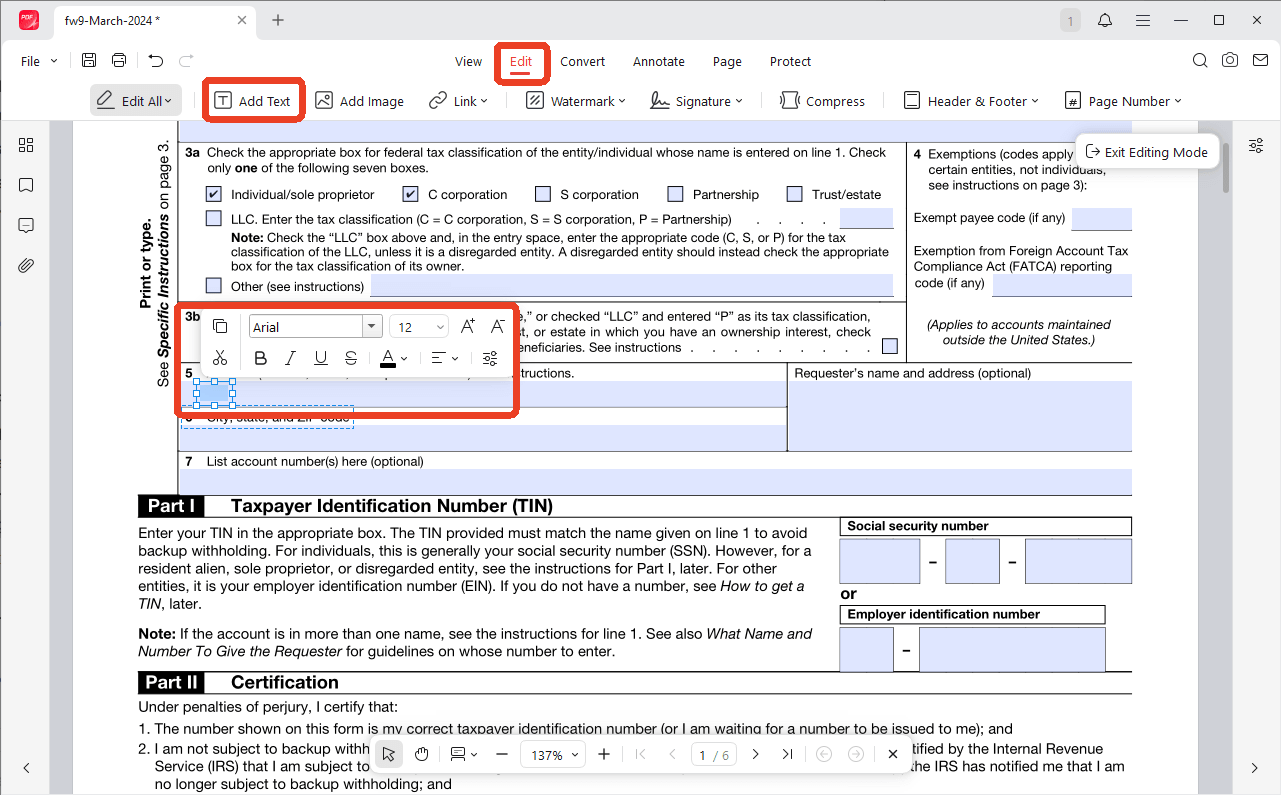This screenshot has width=1281, height=795.
Task: Switch to the View tab
Action: (468, 61)
